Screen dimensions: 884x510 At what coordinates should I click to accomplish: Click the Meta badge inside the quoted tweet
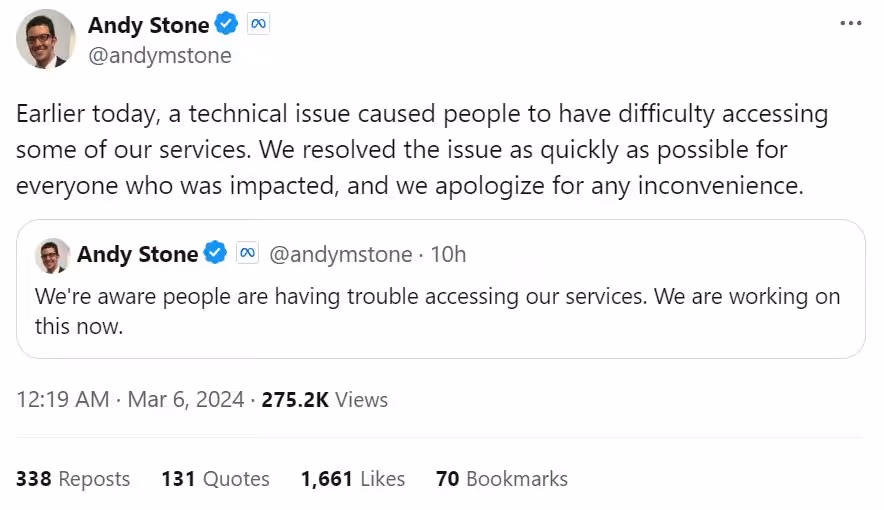(247, 254)
